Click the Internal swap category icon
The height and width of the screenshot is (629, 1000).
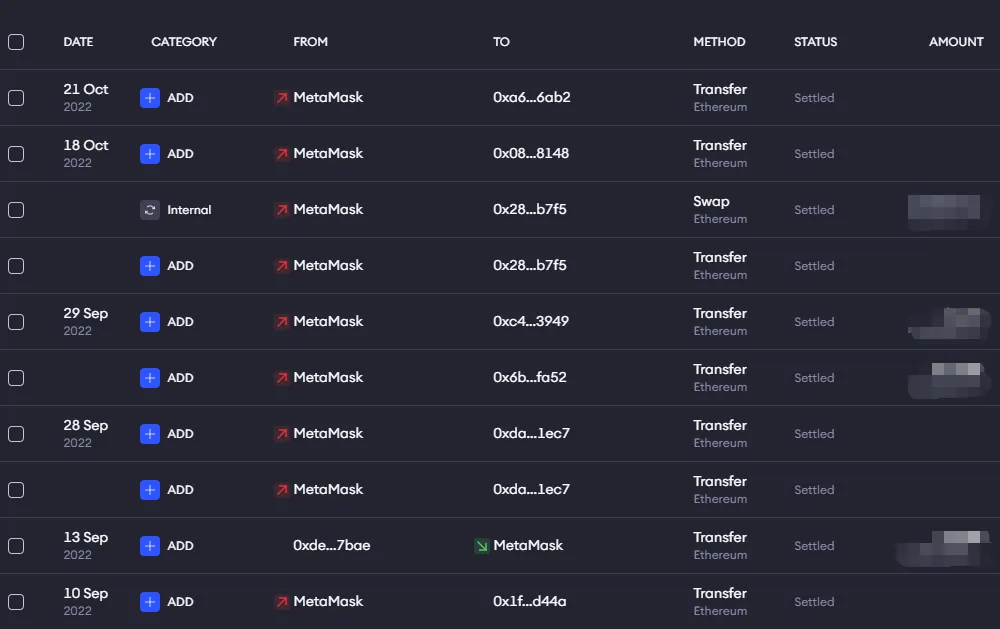tap(150, 210)
